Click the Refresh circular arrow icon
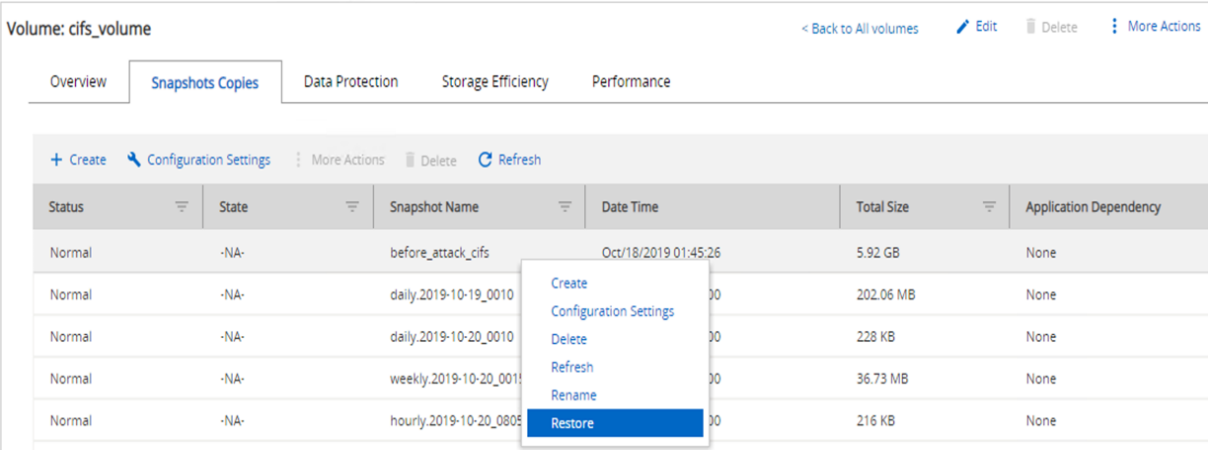The image size is (1208, 450). point(485,160)
